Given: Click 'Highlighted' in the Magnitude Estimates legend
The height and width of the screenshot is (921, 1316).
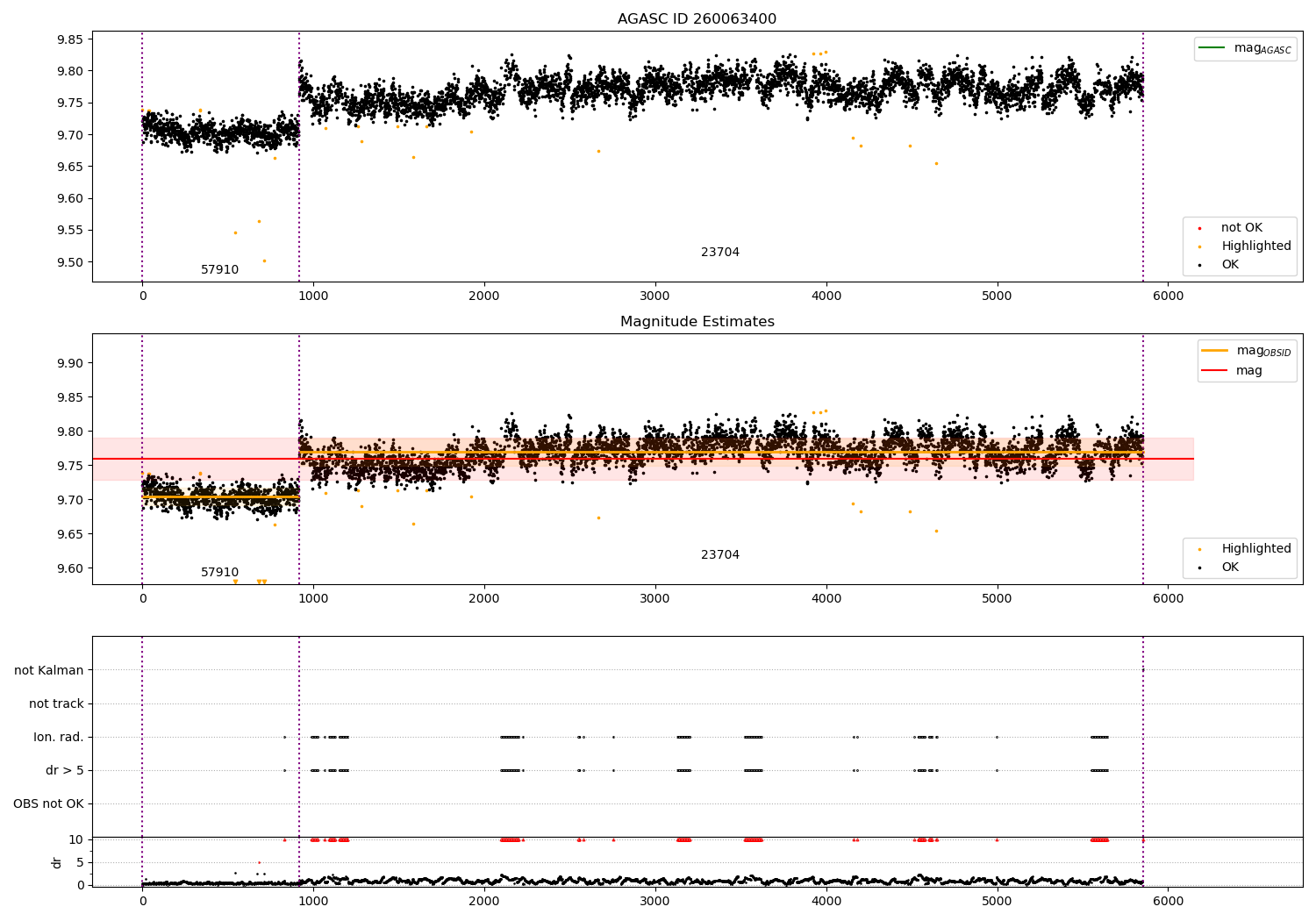Looking at the screenshot, I should coord(1256,549).
